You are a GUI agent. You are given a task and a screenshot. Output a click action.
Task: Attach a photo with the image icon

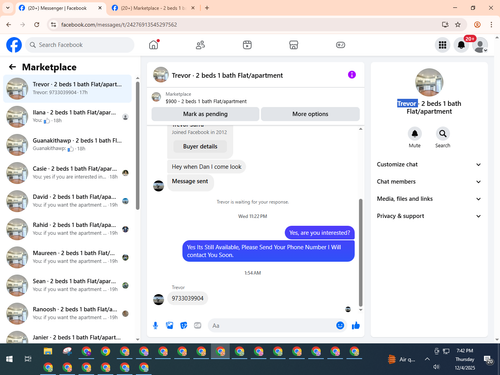click(169, 325)
